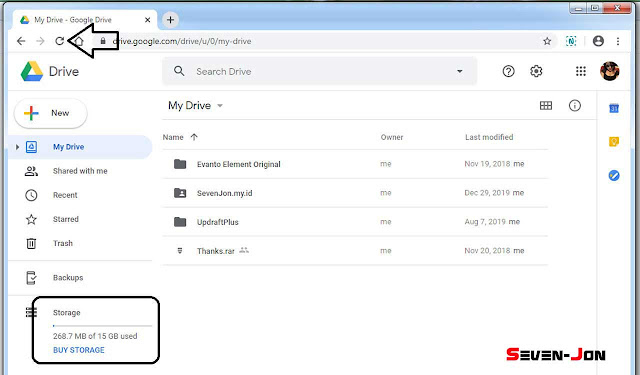Click the Thanks.rar archive file icon

tap(180, 251)
